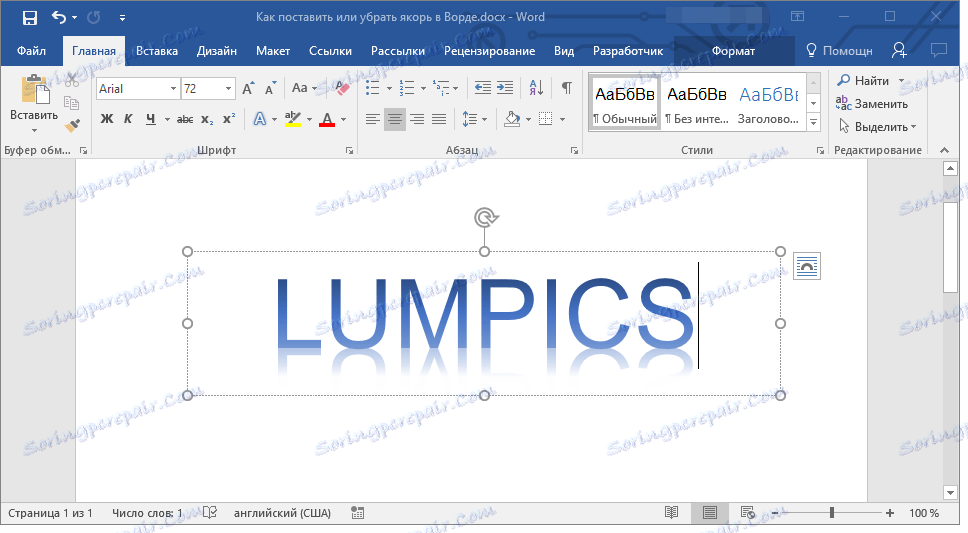Screen dimensions: 968x533
Task: Sort text with А-Я sort icon
Action: pos(536,88)
